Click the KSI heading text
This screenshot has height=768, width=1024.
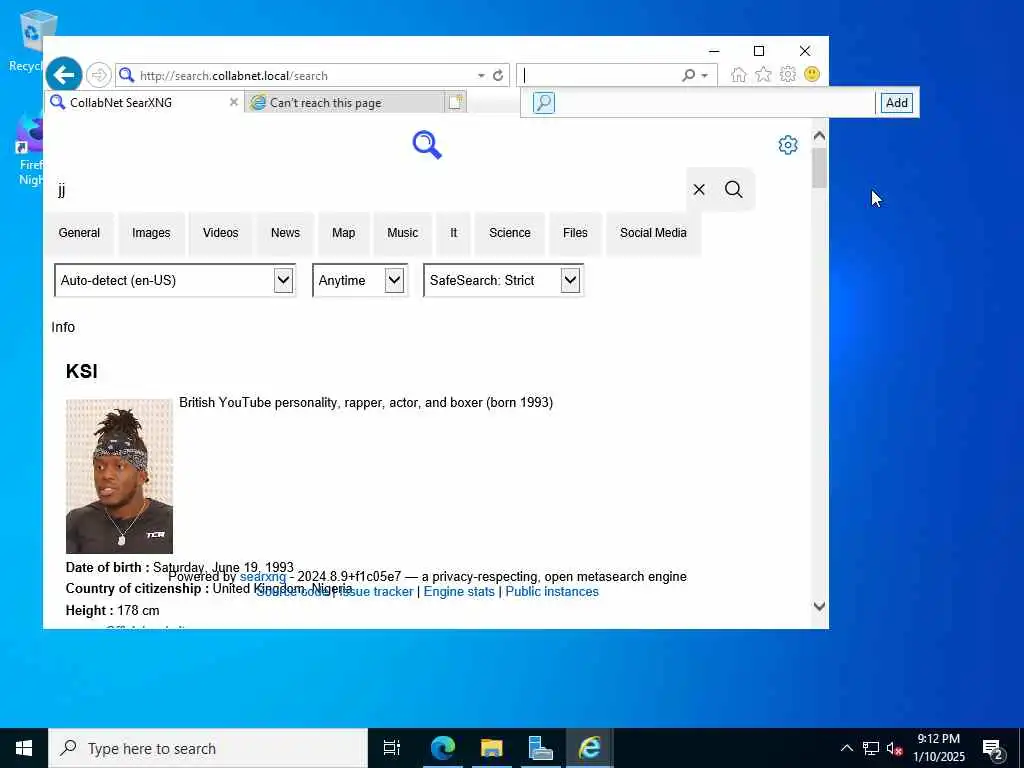(82, 372)
